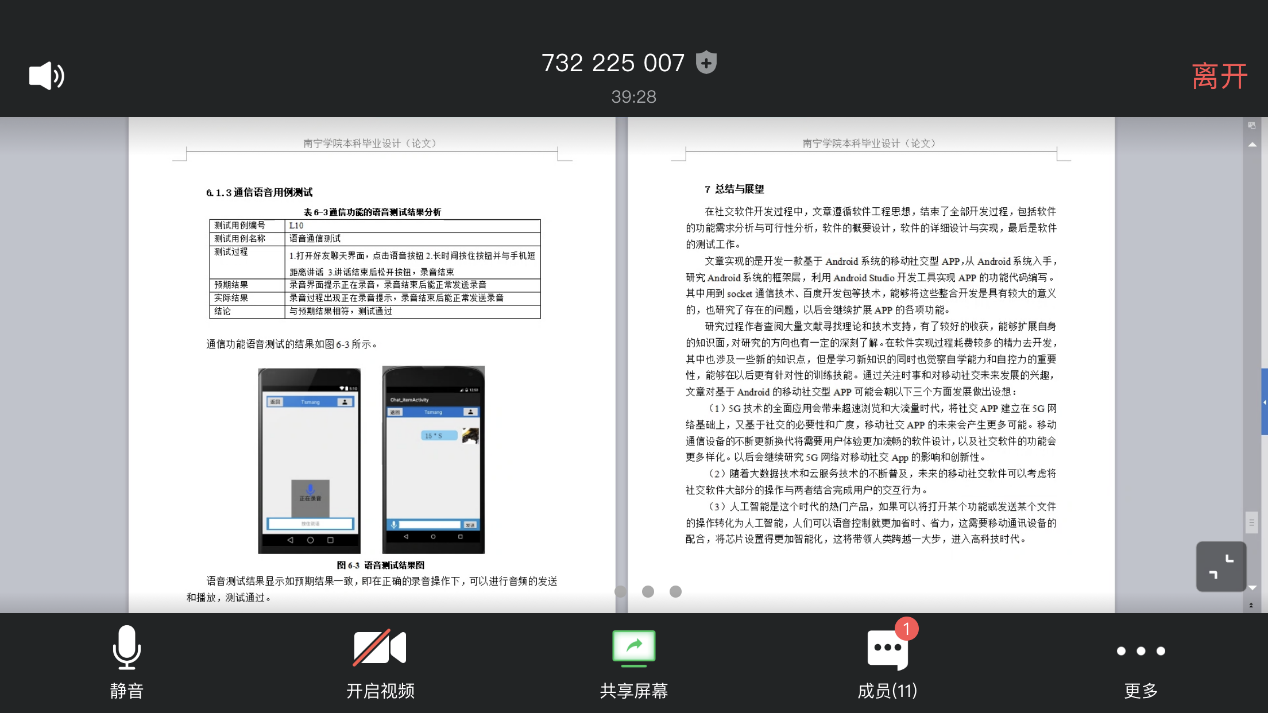Screen dimensions: 1268x713
Task: Open the members list (成员)
Action: pyautogui.click(x=887, y=662)
